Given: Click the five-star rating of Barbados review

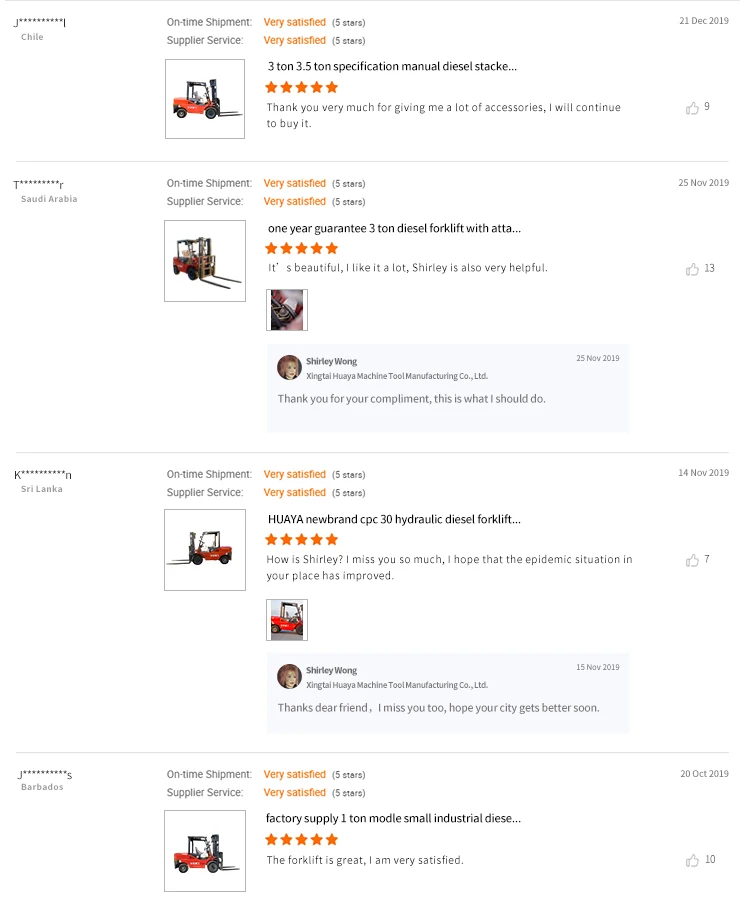Looking at the screenshot, I should coord(302,840).
